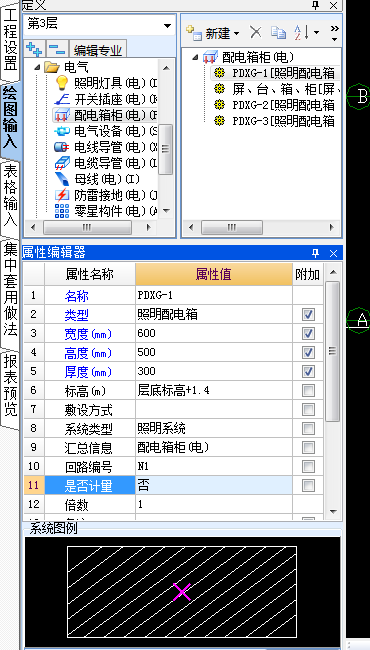The width and height of the screenshot is (370, 650).
Task: Select 照明灯具(电) lightbulb item
Action: [x=105, y=83]
